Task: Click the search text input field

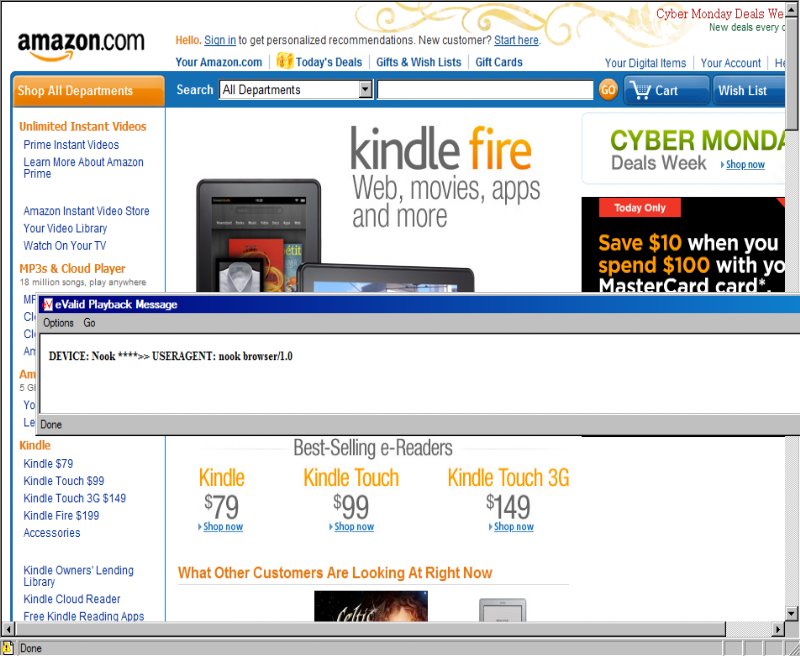Action: (485, 90)
